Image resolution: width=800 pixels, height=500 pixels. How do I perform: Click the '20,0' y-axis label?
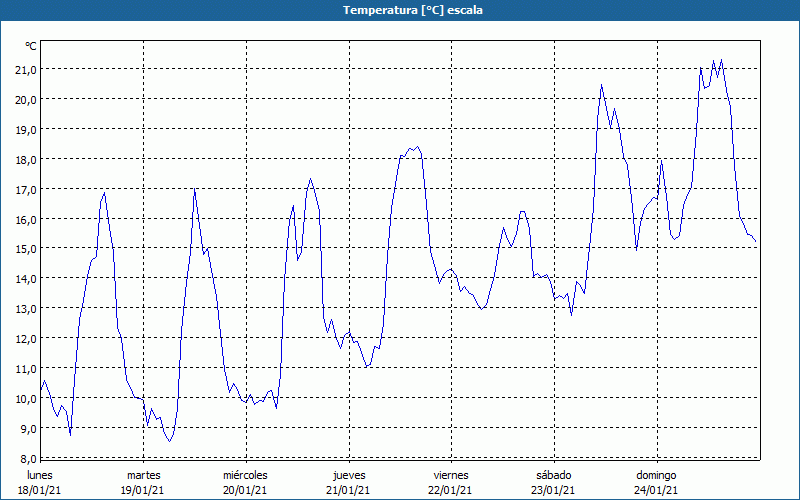26,99
